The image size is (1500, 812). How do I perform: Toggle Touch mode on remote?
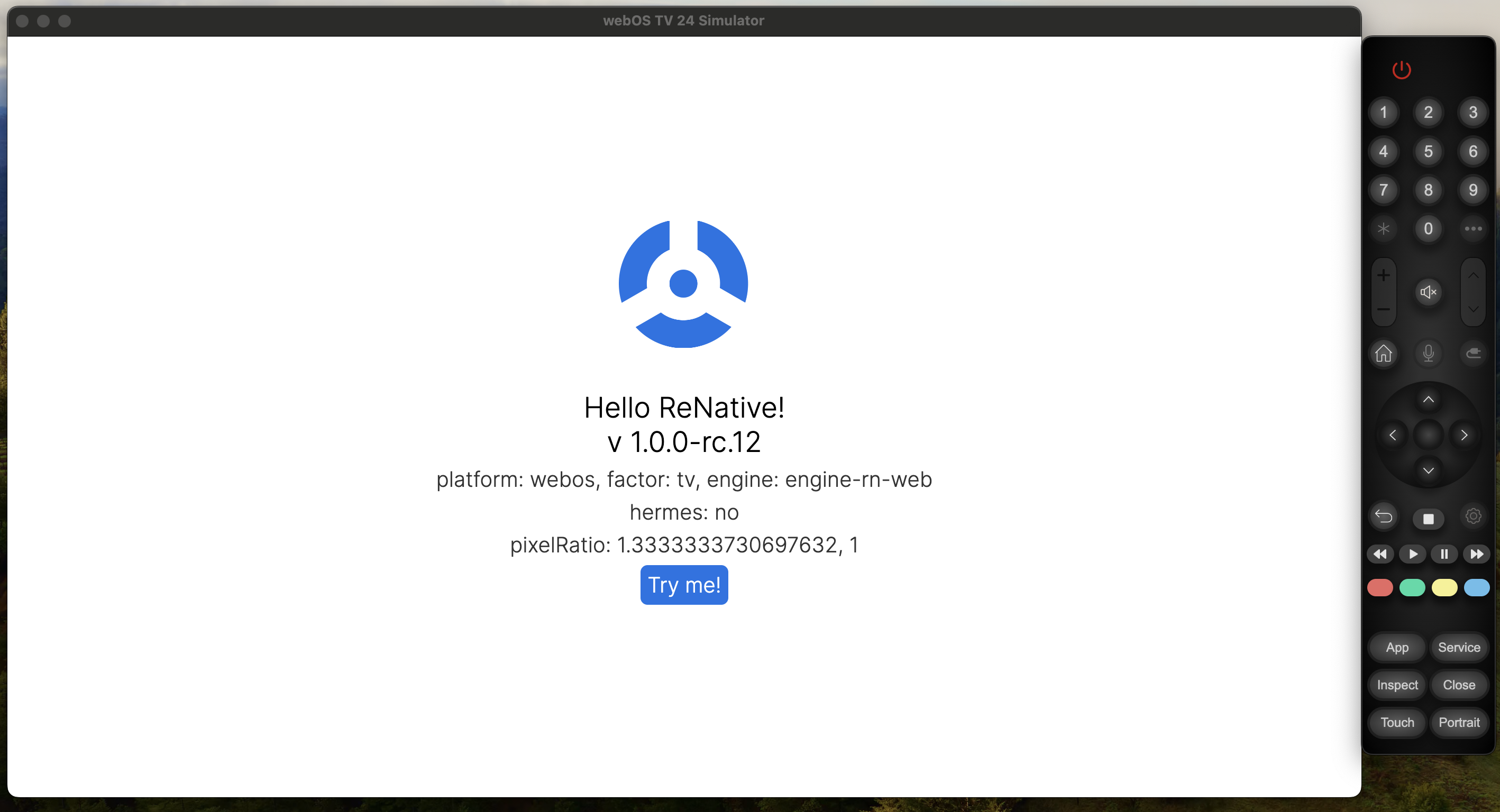click(x=1397, y=722)
